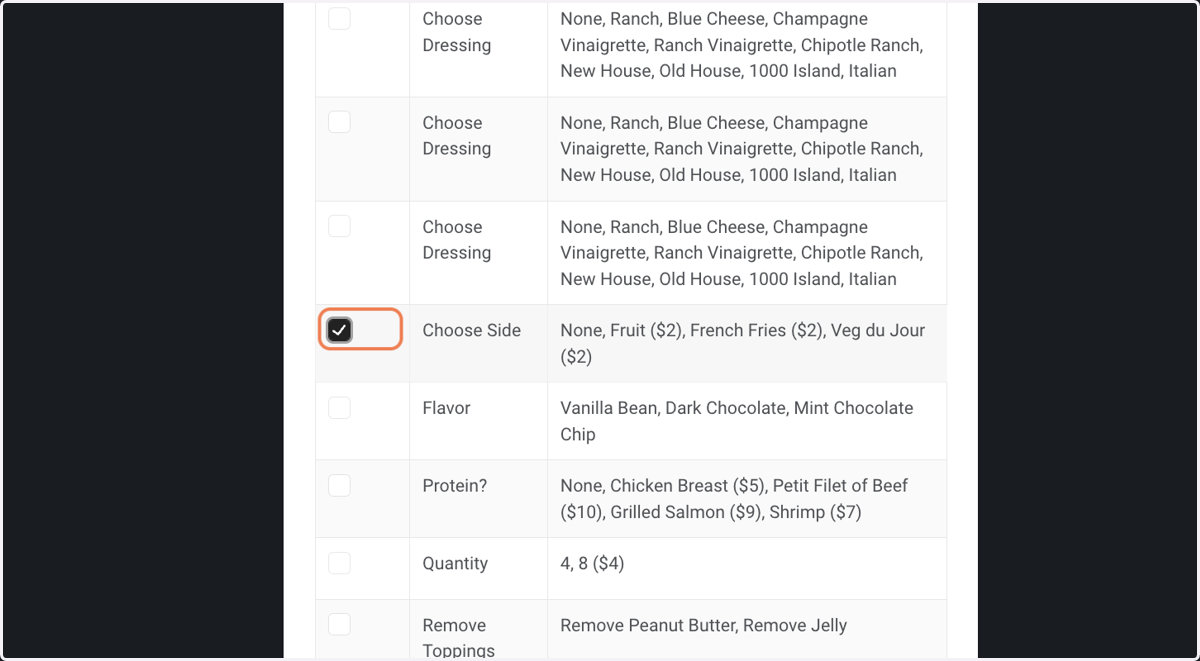Enable the Protein? row checkbox

click(x=340, y=485)
